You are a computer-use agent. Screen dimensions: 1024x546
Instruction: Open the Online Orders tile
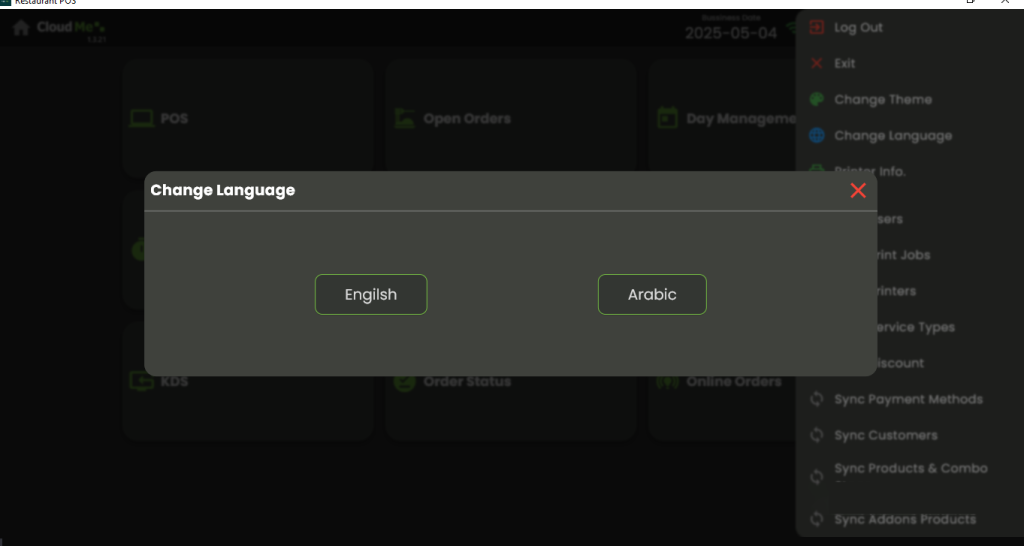pyautogui.click(x=733, y=382)
